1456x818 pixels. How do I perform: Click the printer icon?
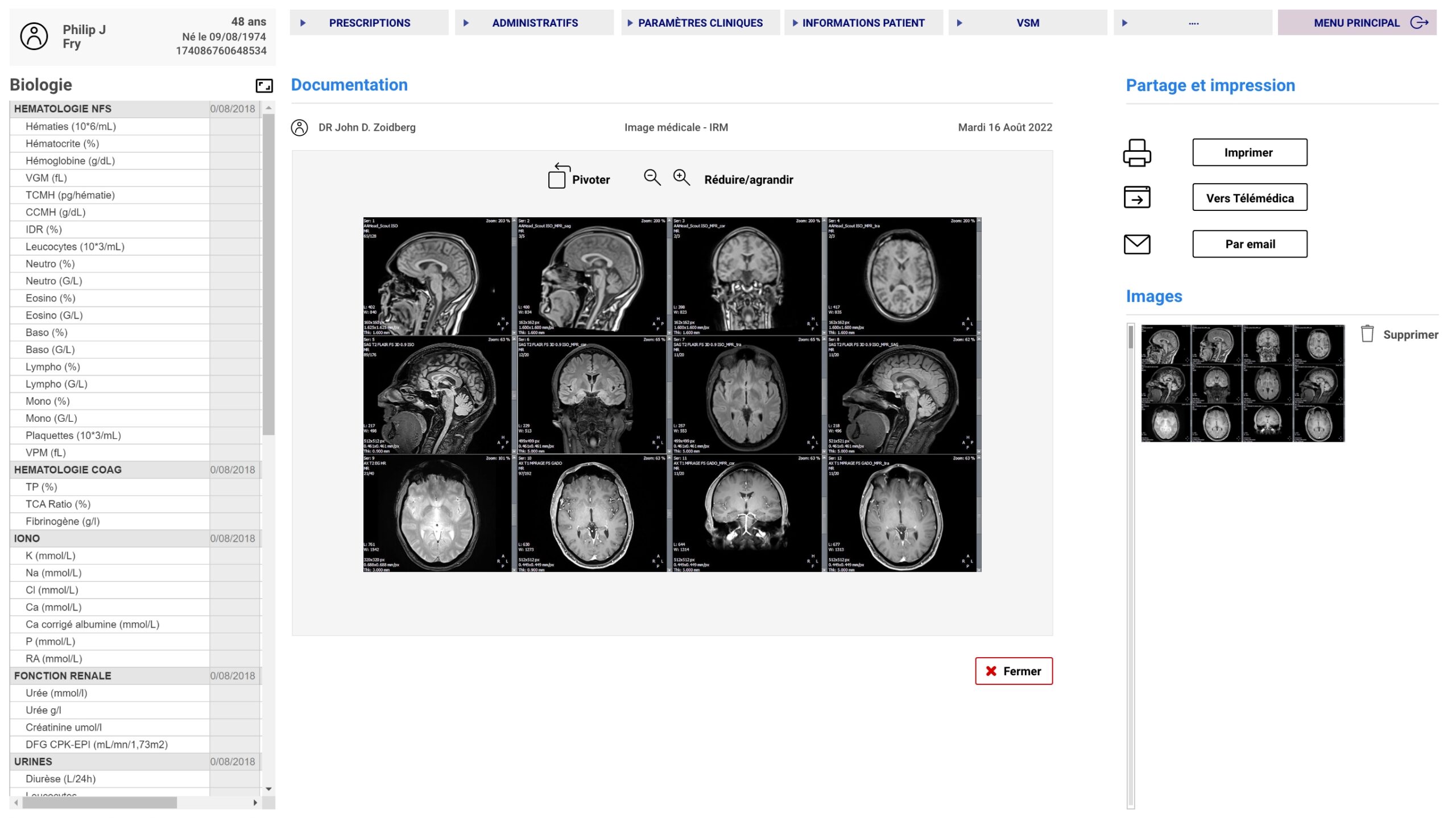point(1136,152)
